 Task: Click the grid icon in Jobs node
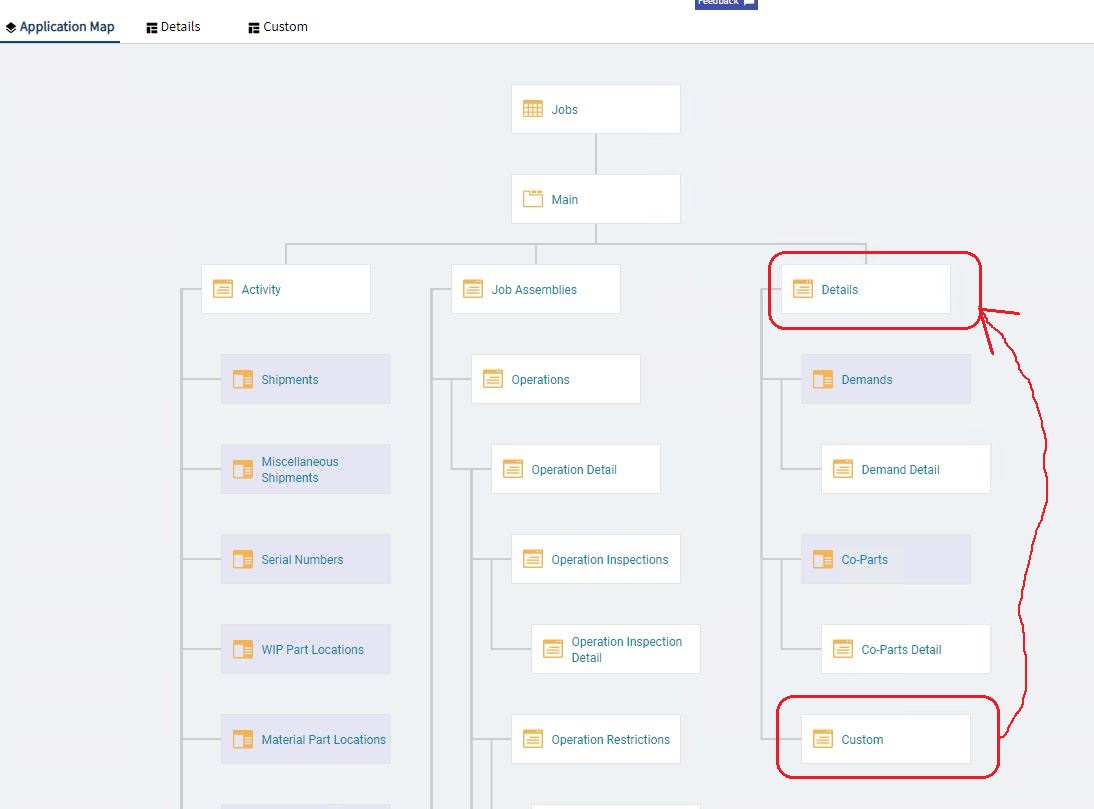[x=532, y=109]
